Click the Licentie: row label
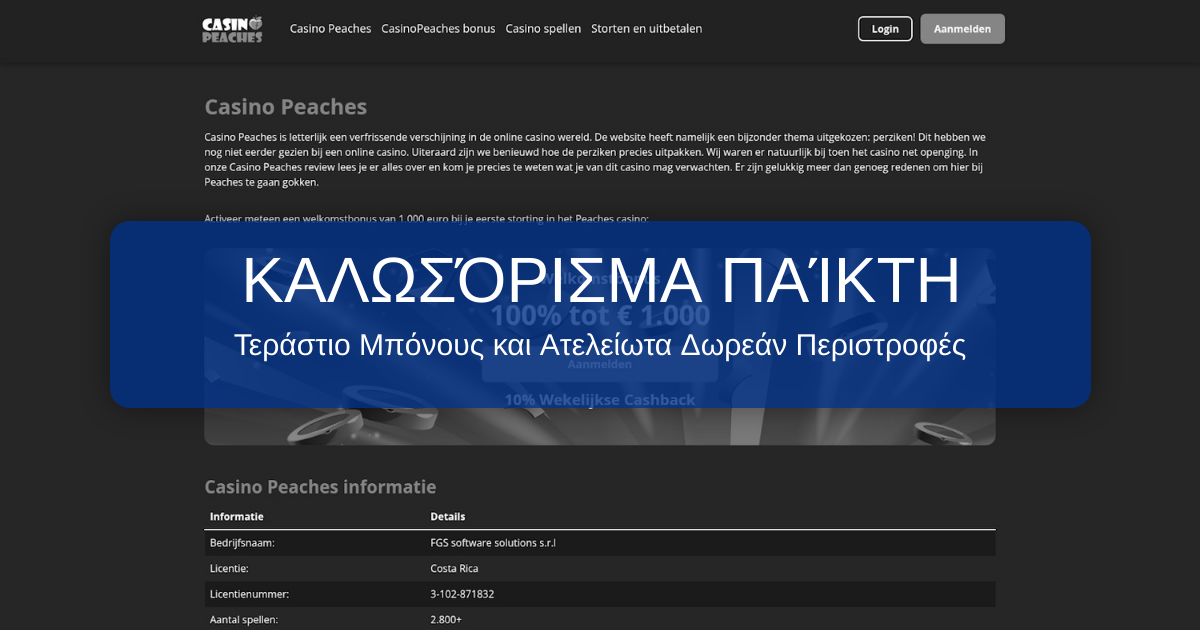1200x630 pixels. click(x=229, y=569)
